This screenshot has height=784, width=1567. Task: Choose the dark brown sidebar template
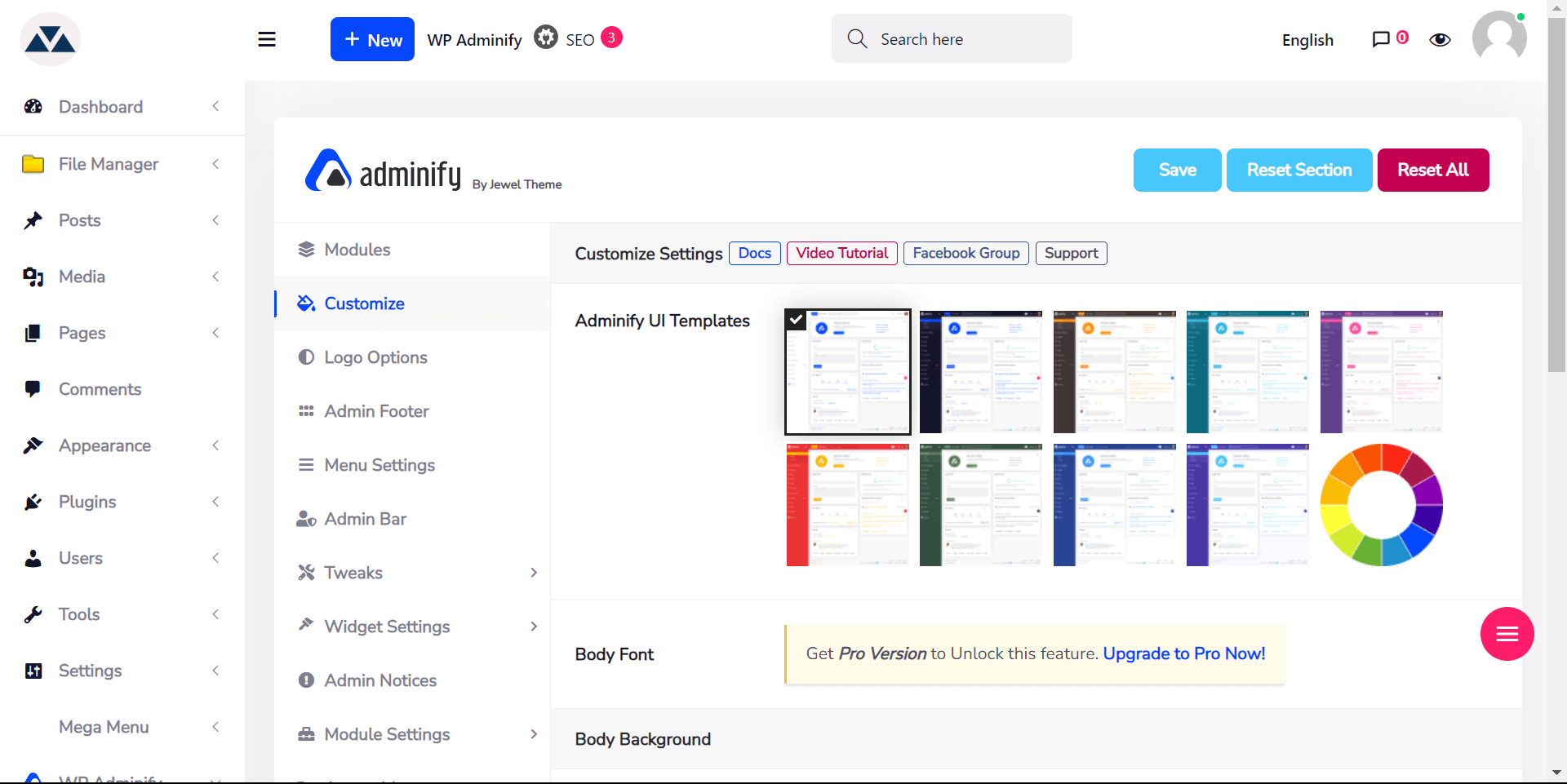pos(1114,372)
